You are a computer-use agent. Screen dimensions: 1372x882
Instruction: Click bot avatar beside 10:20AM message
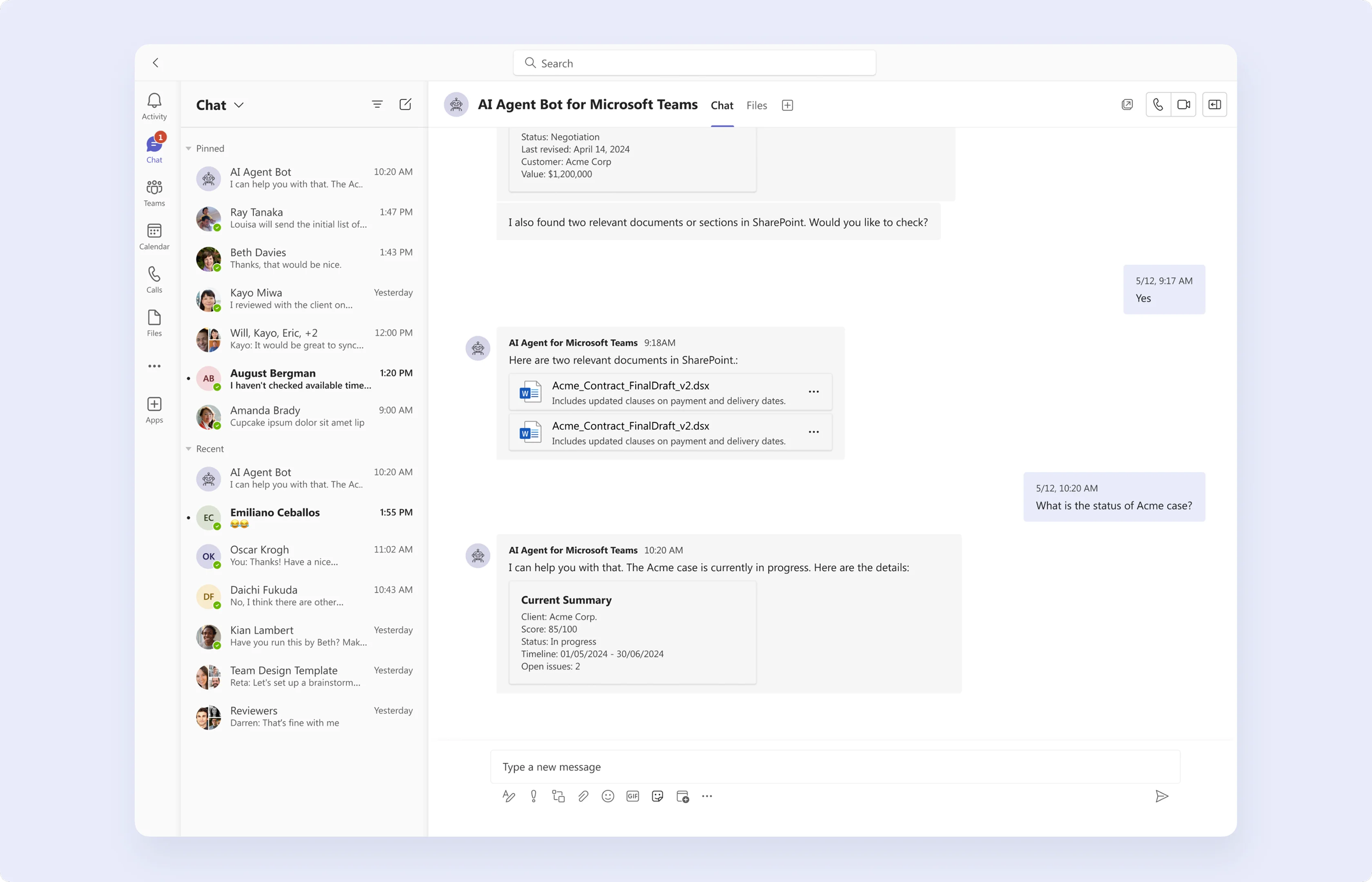(x=478, y=556)
